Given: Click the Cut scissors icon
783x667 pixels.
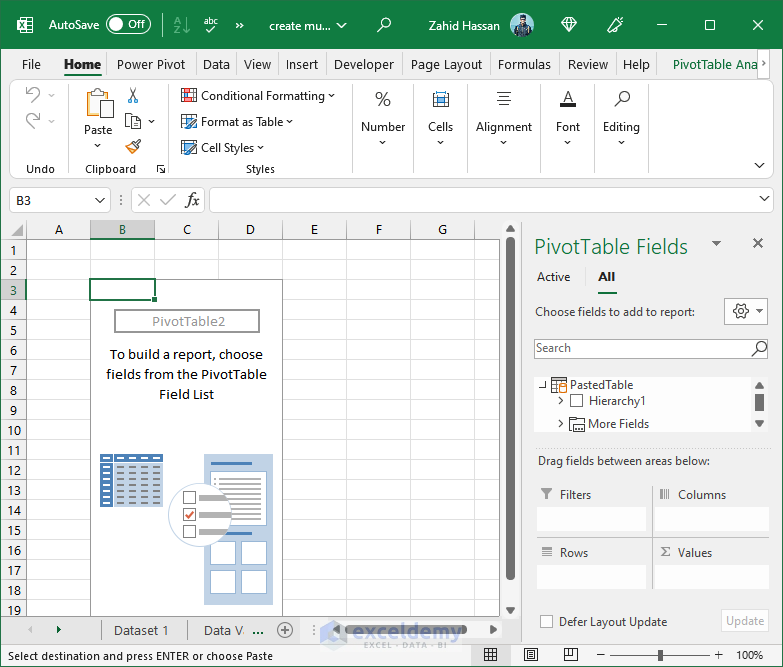Looking at the screenshot, I should tap(132, 96).
